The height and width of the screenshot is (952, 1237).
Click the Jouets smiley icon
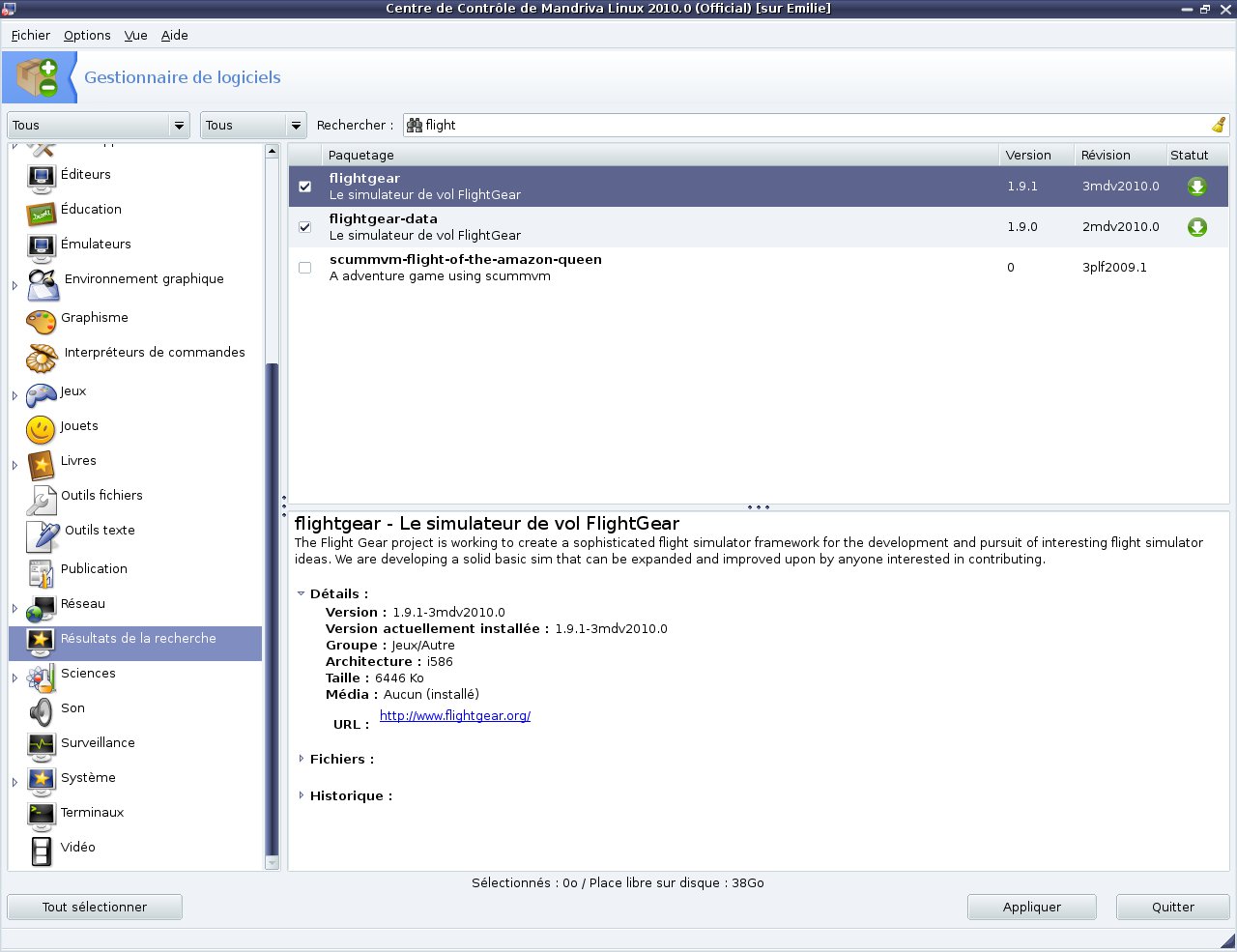coord(41,430)
